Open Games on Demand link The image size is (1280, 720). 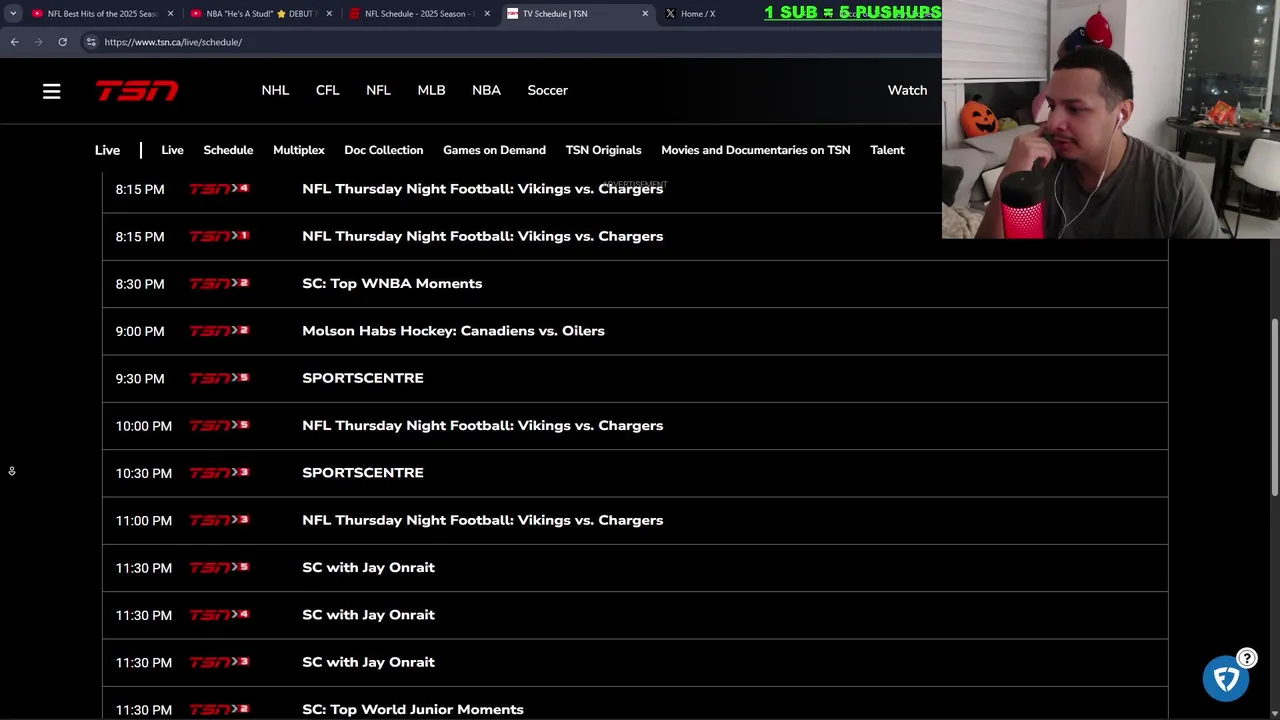pos(494,150)
